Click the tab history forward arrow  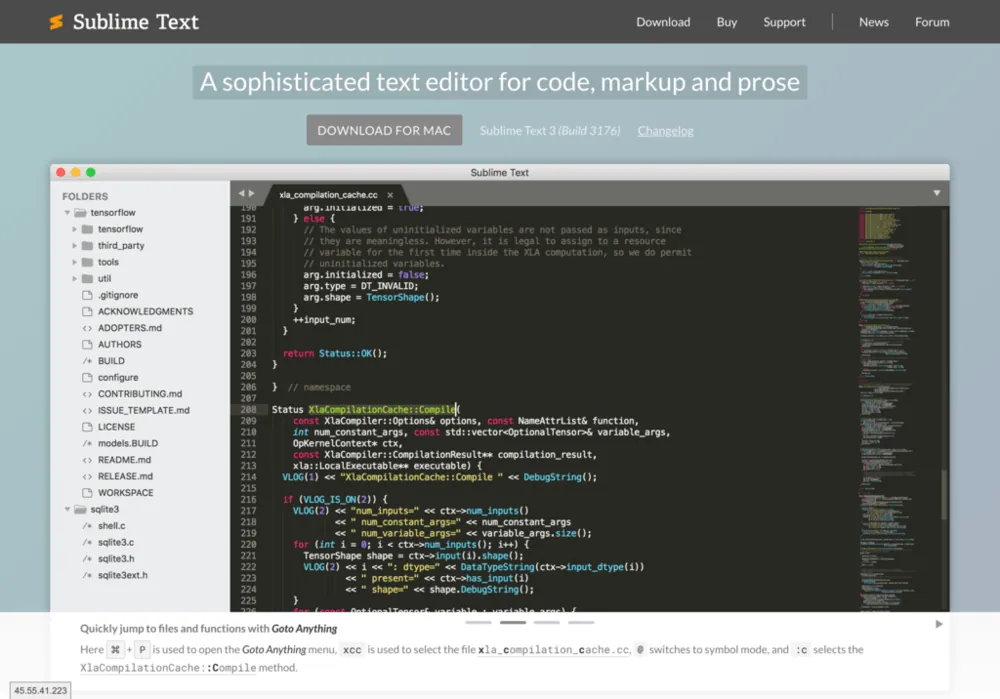252,194
